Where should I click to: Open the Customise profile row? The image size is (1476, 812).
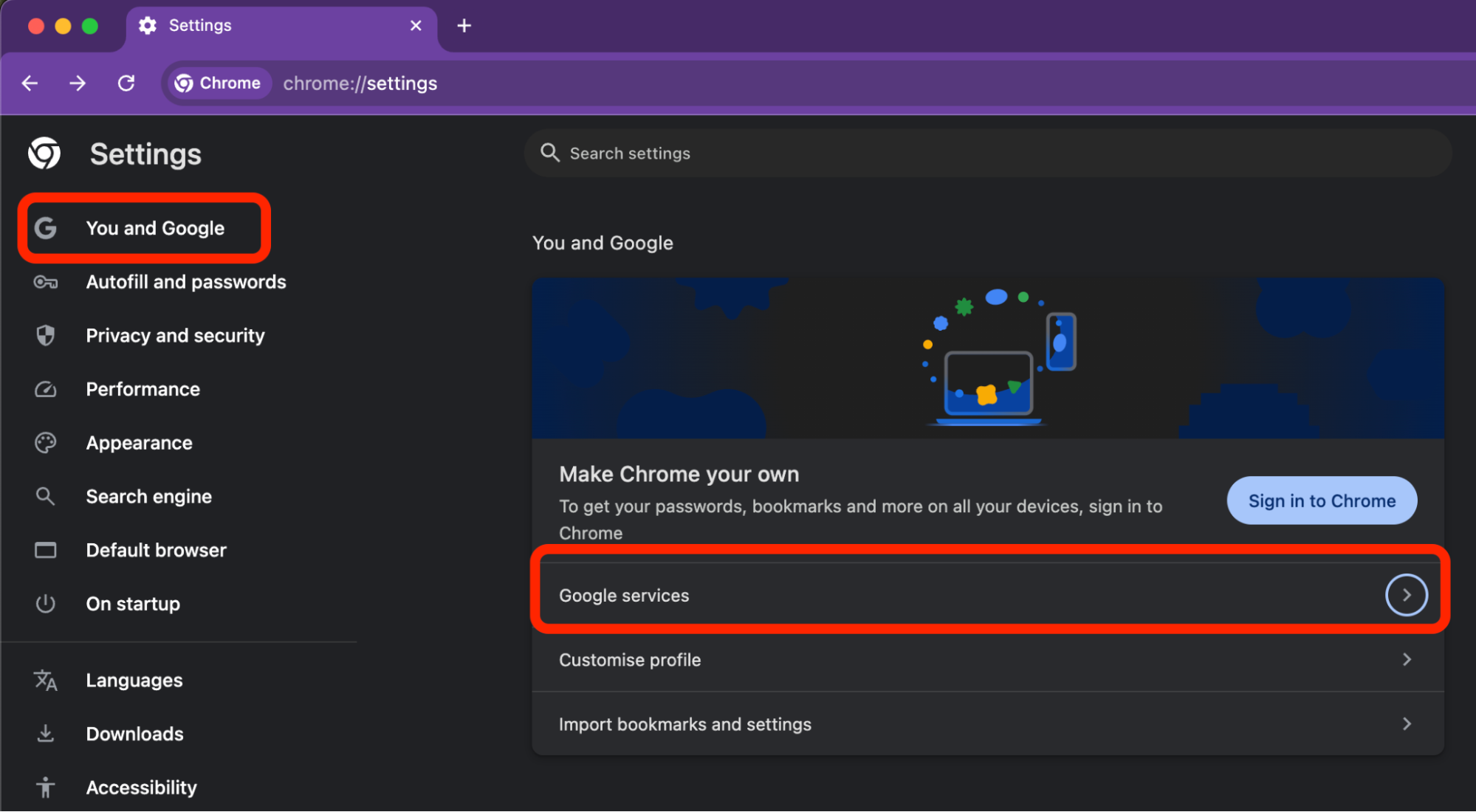click(988, 660)
